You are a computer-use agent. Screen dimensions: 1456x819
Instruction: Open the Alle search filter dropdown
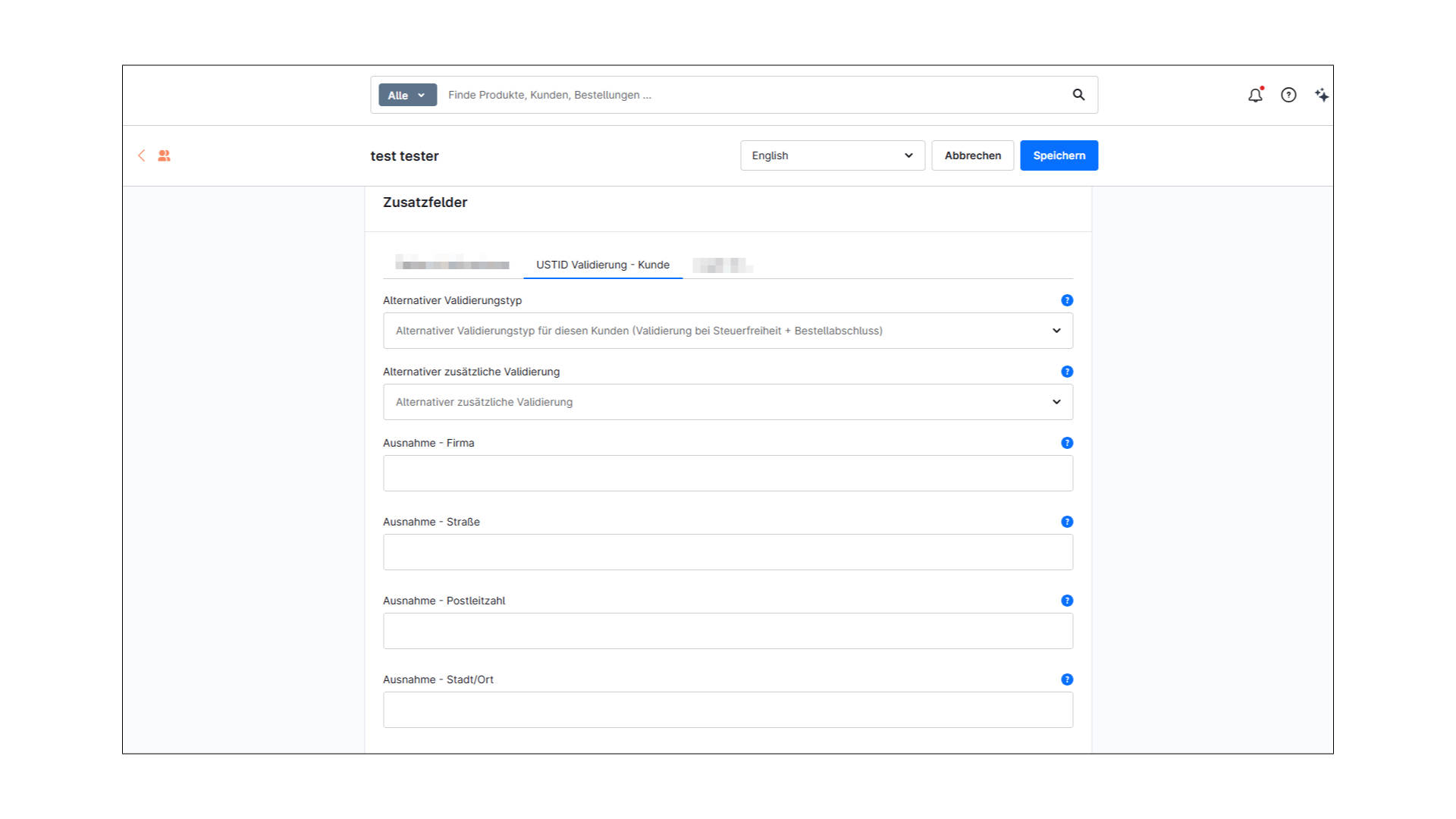(407, 95)
